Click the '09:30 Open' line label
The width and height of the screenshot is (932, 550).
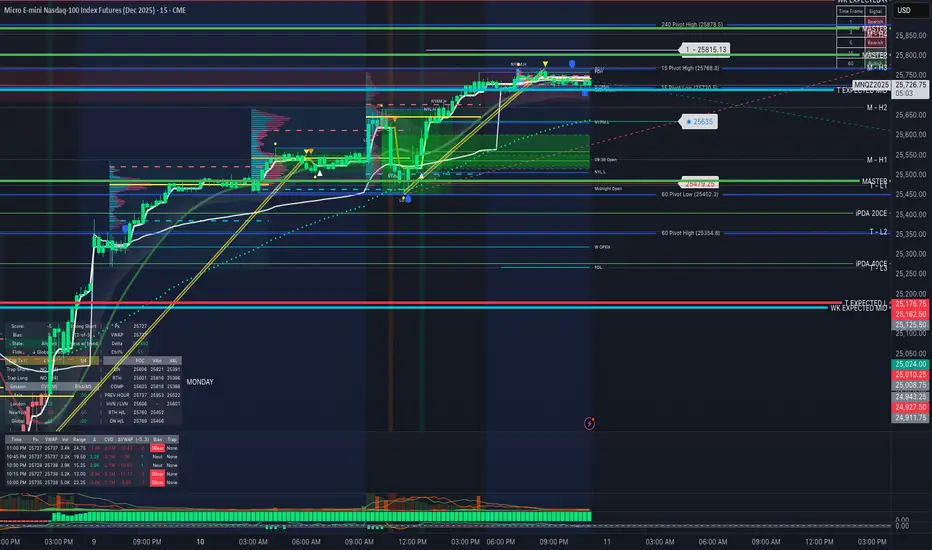(x=606, y=160)
